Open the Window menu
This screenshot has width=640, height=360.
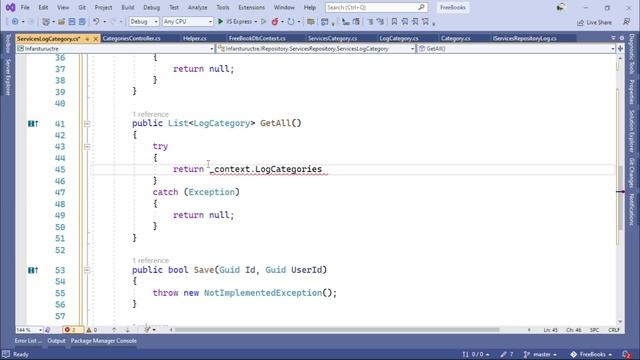coord(284,7)
